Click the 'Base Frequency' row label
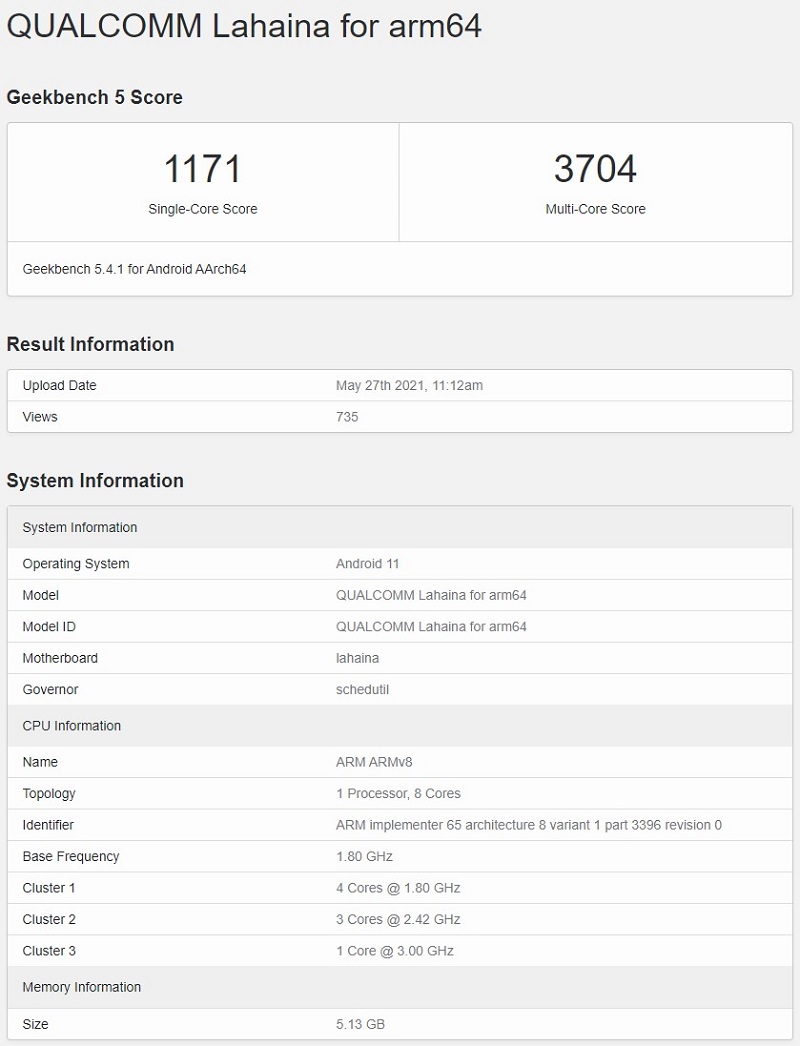The height and width of the screenshot is (1046, 800). point(71,856)
